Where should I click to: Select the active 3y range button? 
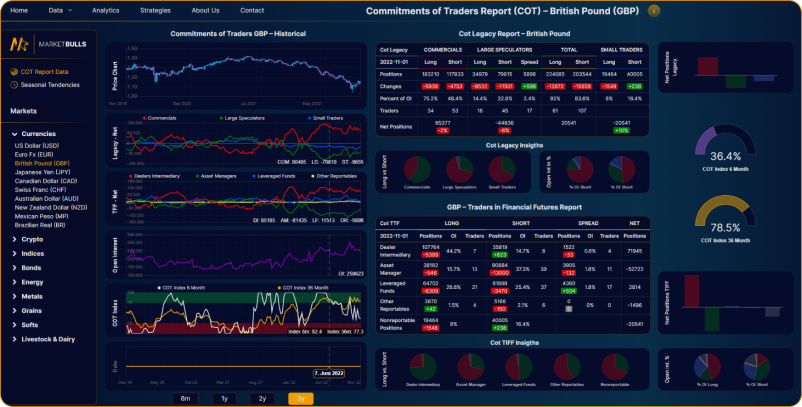coord(301,398)
